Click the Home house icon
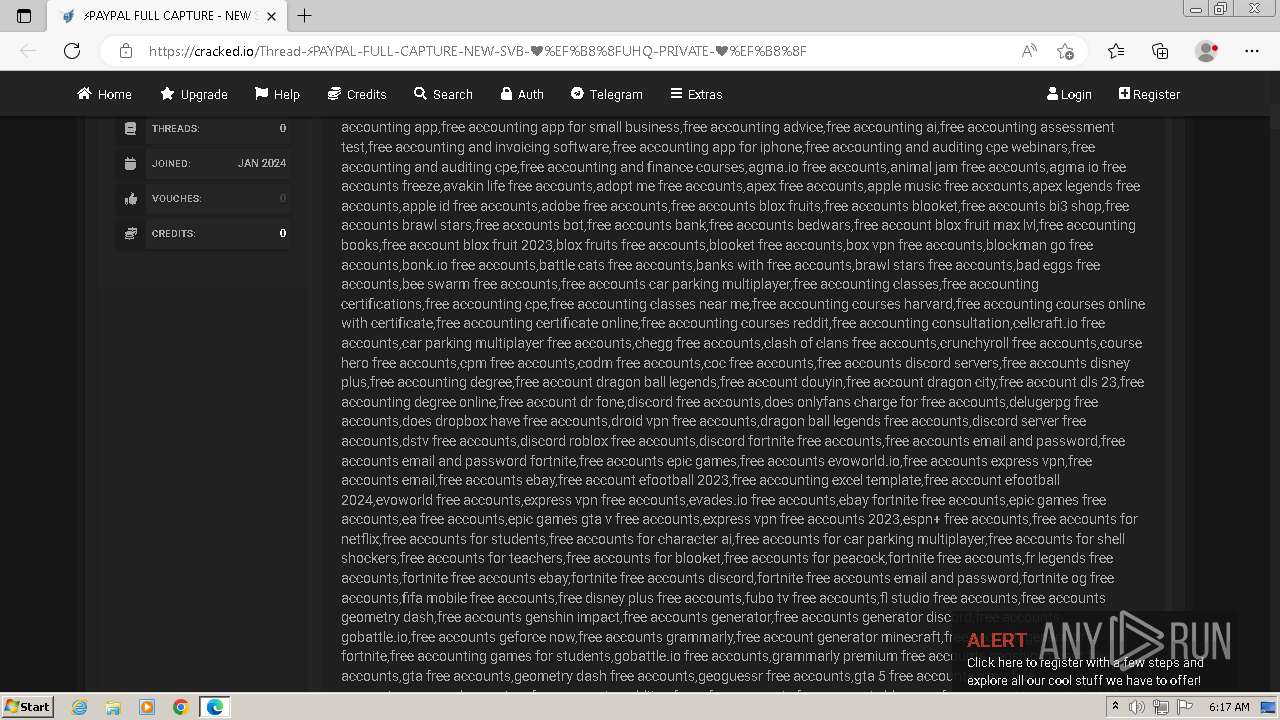1280x720 pixels. click(x=84, y=93)
